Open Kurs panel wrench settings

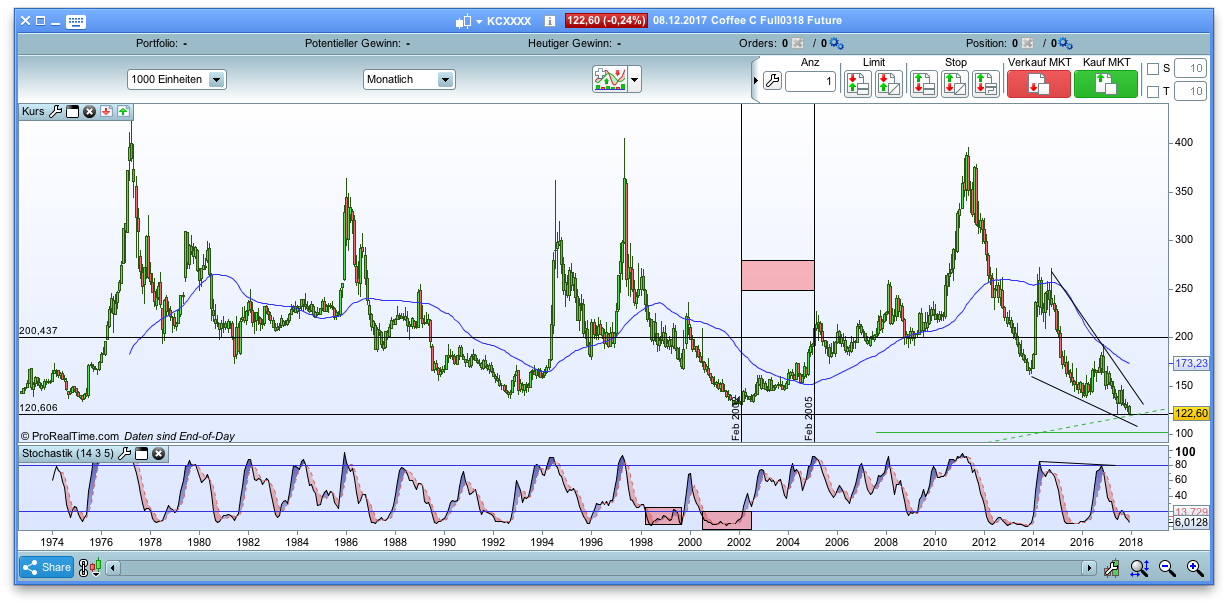56,112
